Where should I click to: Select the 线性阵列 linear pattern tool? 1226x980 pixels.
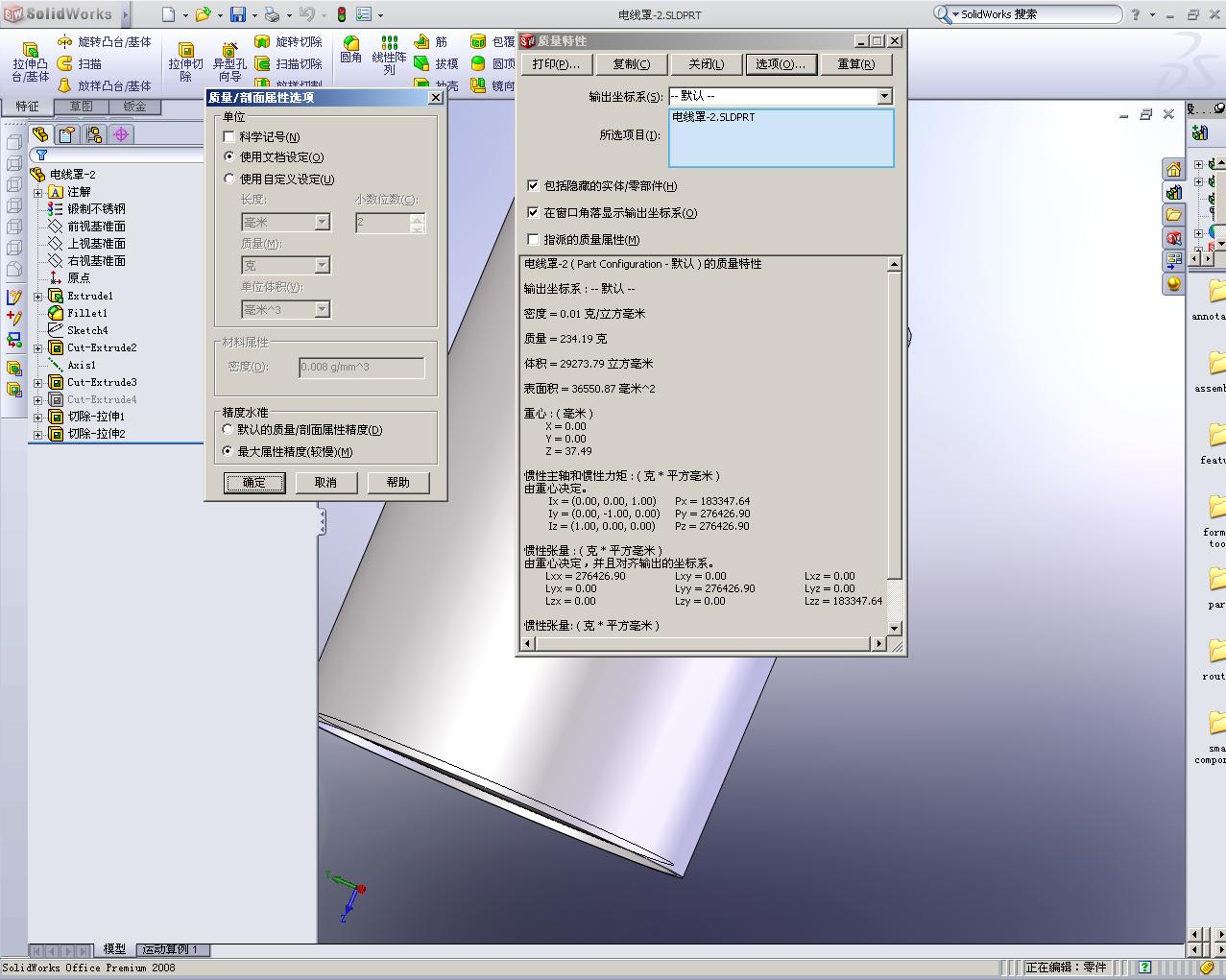coord(389,56)
